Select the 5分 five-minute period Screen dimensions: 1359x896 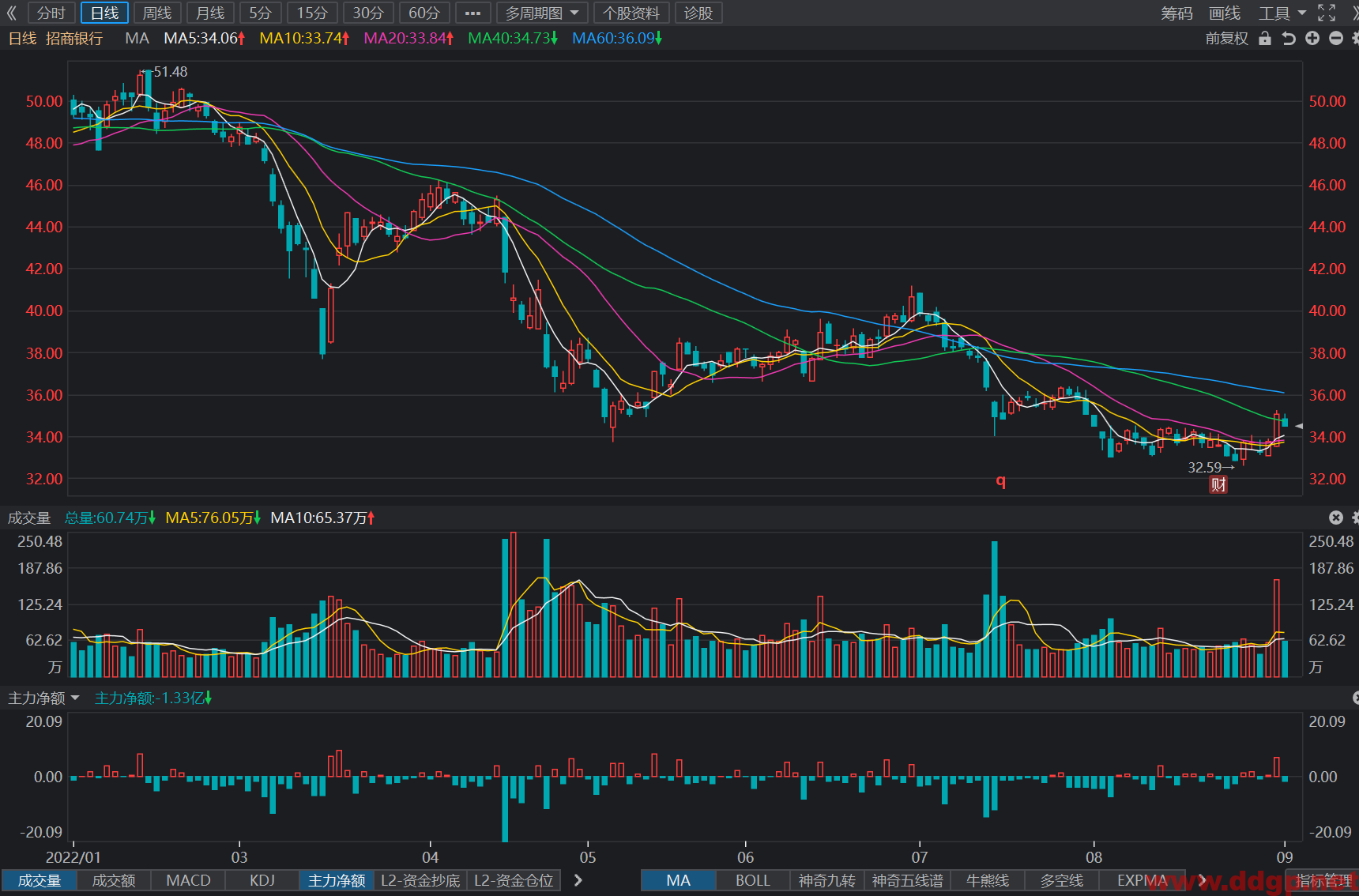point(260,13)
